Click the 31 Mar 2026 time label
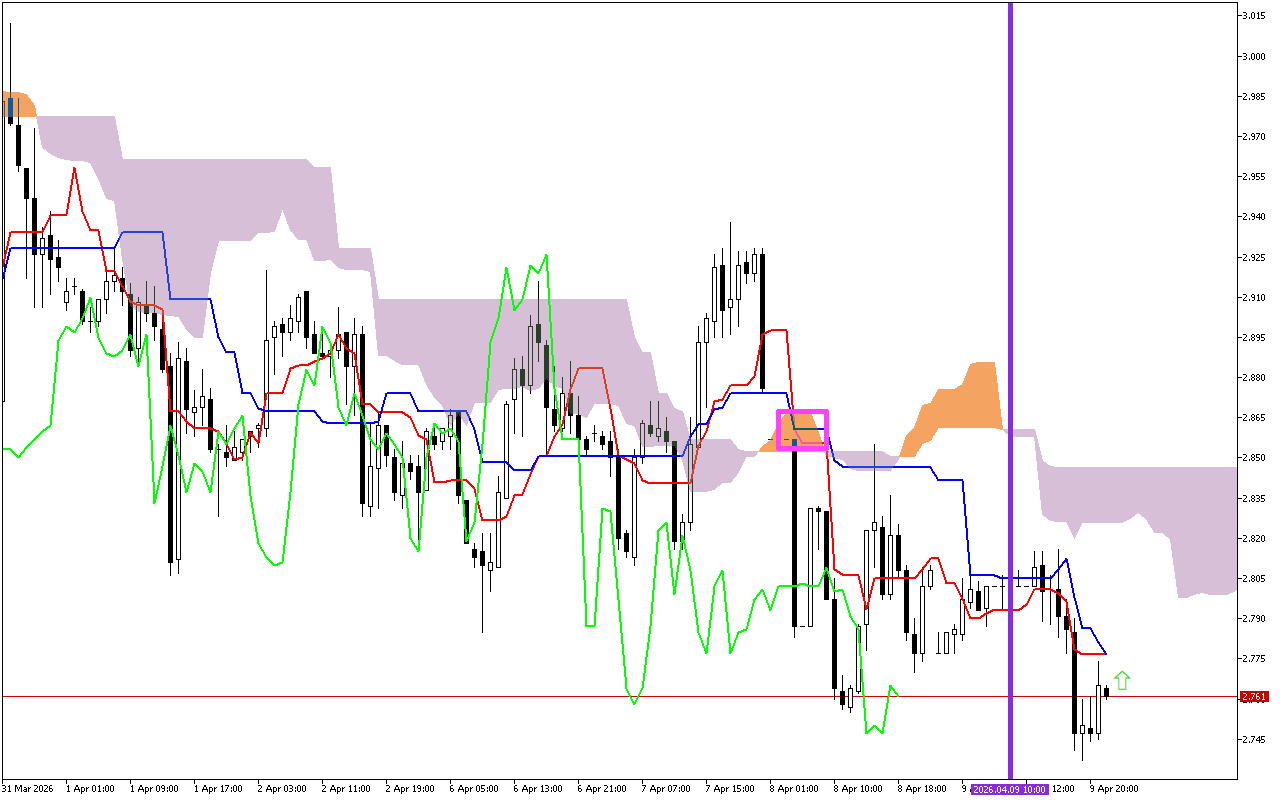 coord(28,788)
